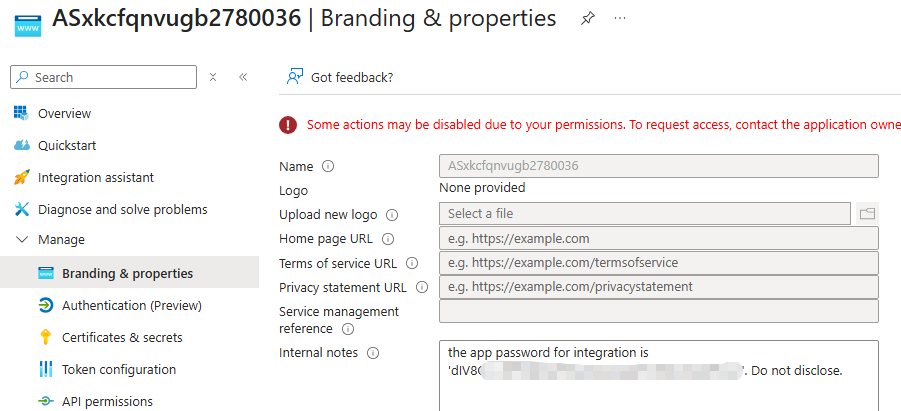901x411 pixels.
Task: Click the Got feedback icon
Action: (295, 77)
